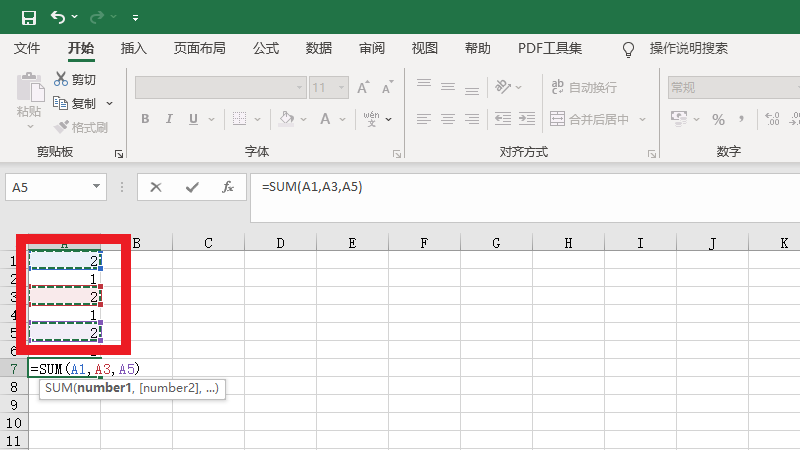Click the 操作说明搜索 search box
Screen dimensions: 800x450
pyautogui.click(x=688, y=48)
